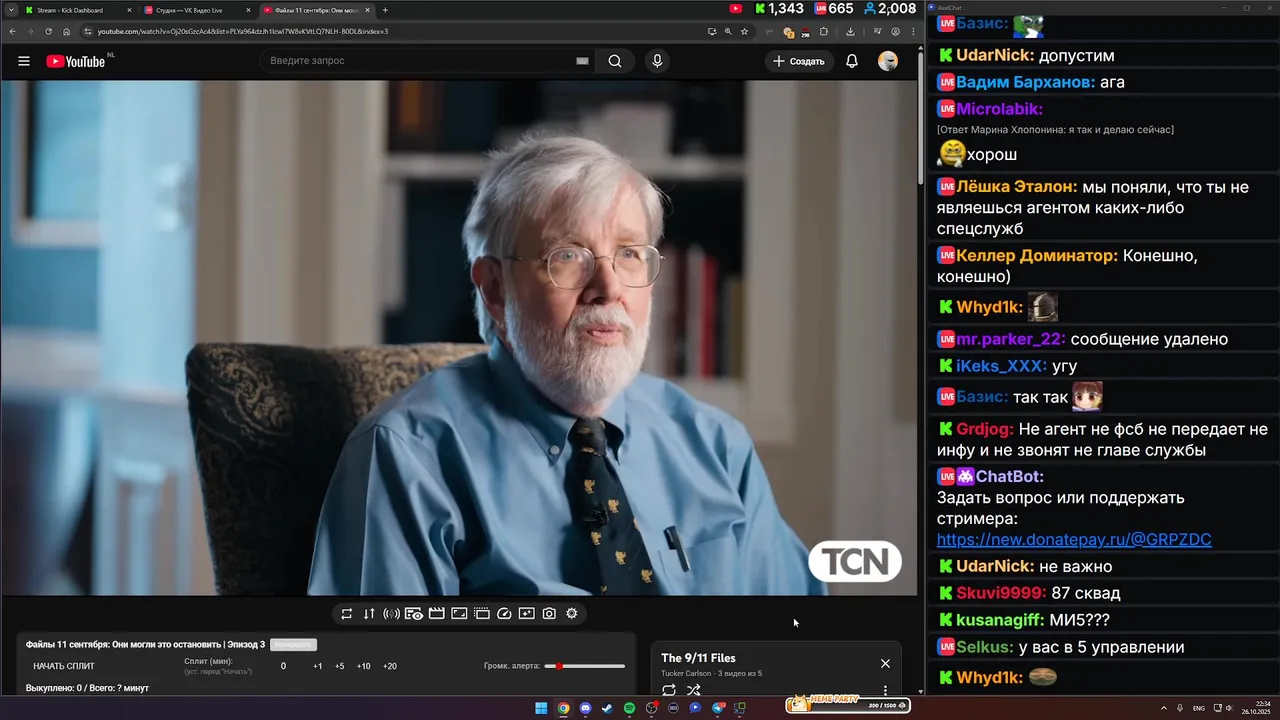Toggle playlist shuffle in 9/11 Files panel

tap(694, 690)
